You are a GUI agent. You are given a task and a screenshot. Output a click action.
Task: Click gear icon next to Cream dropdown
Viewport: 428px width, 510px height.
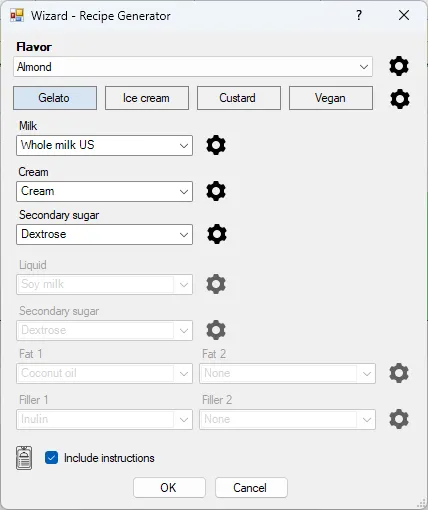click(x=216, y=191)
